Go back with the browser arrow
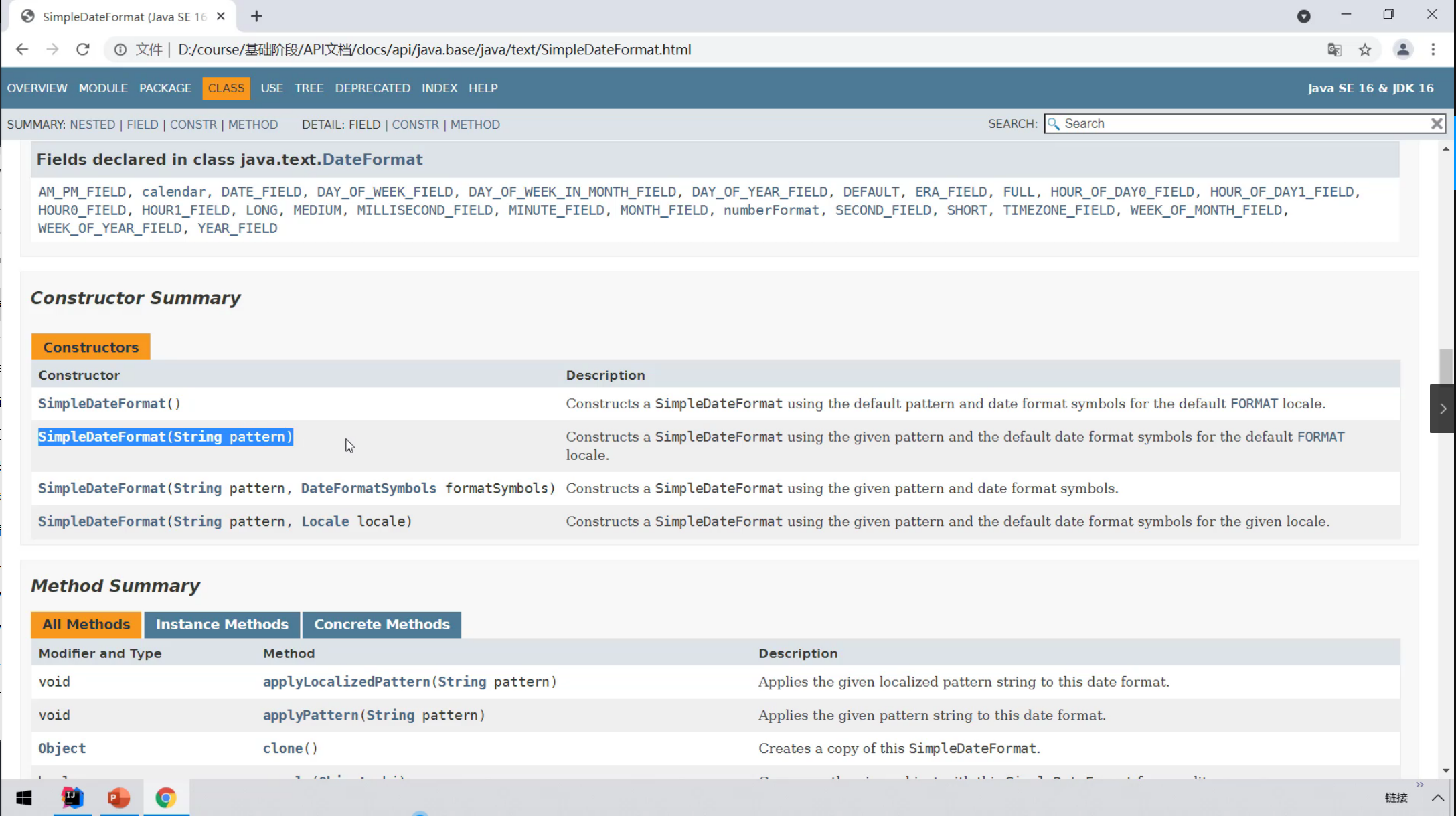Screen dimensions: 1456x816 point(22,50)
